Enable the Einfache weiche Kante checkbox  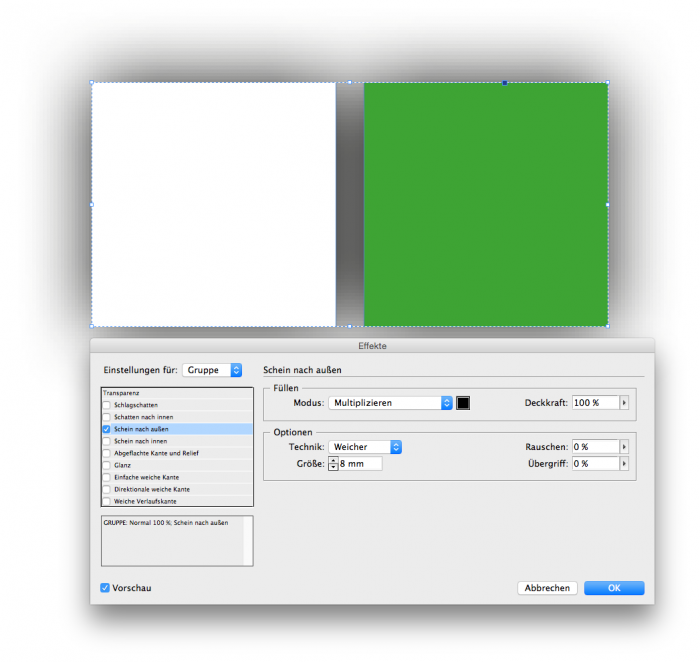click(106, 477)
